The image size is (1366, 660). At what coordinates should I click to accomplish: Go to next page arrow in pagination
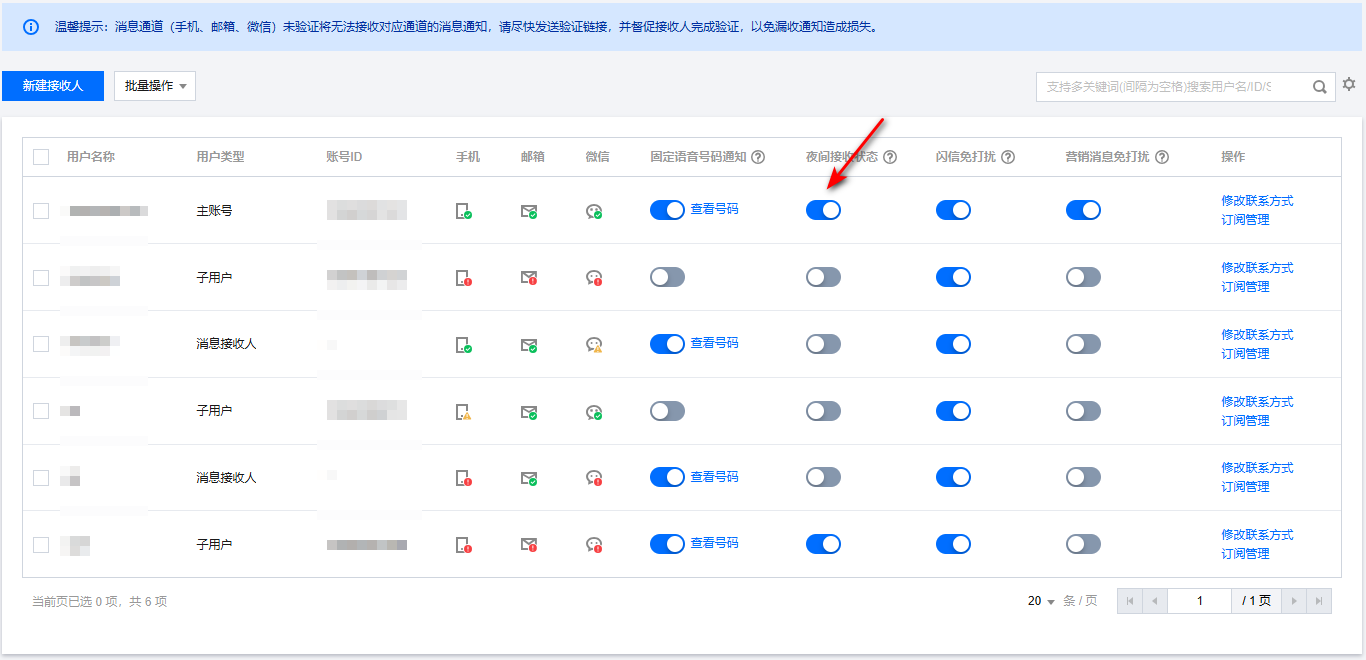1295,601
